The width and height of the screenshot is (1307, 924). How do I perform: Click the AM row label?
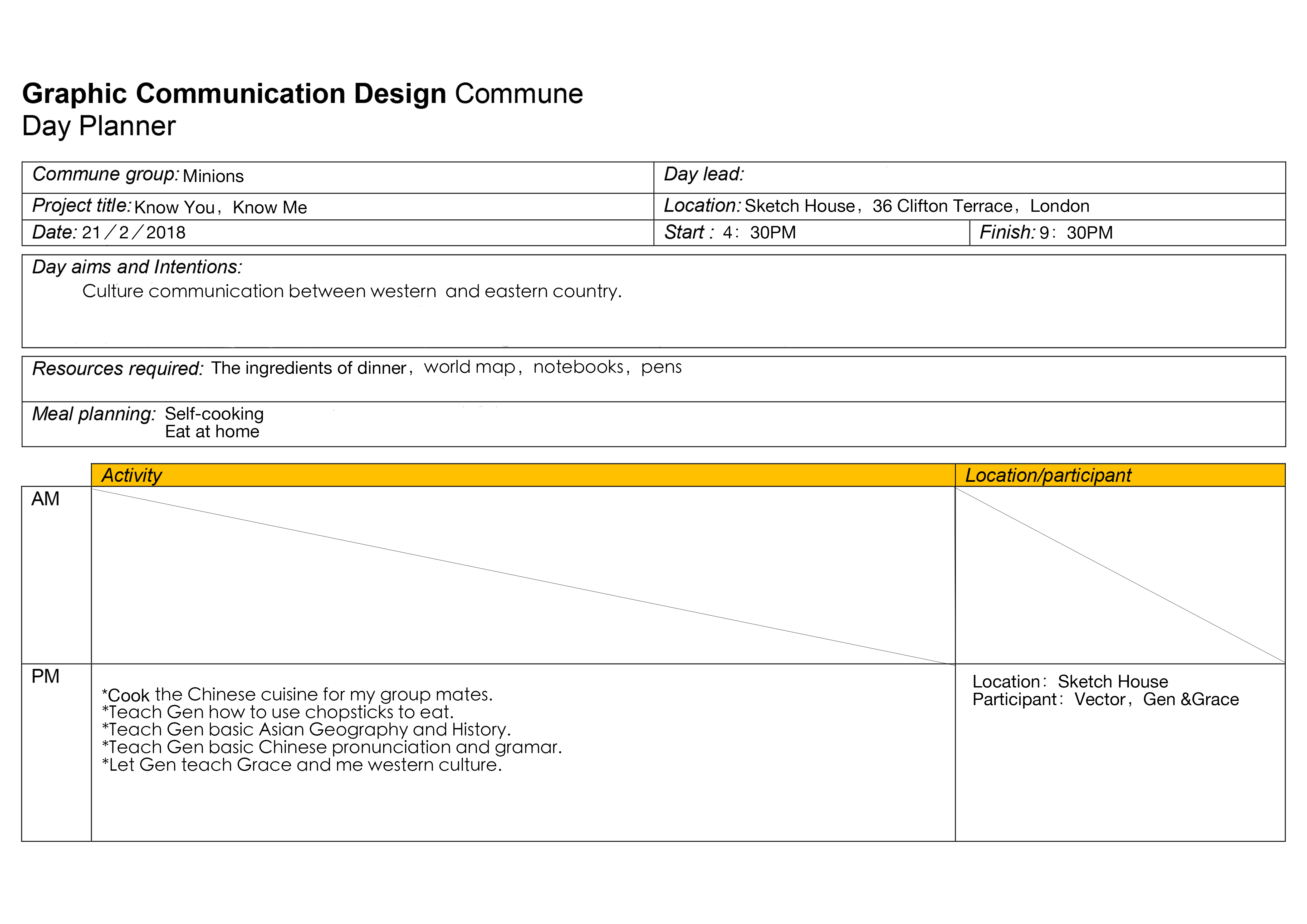pyautogui.click(x=46, y=499)
